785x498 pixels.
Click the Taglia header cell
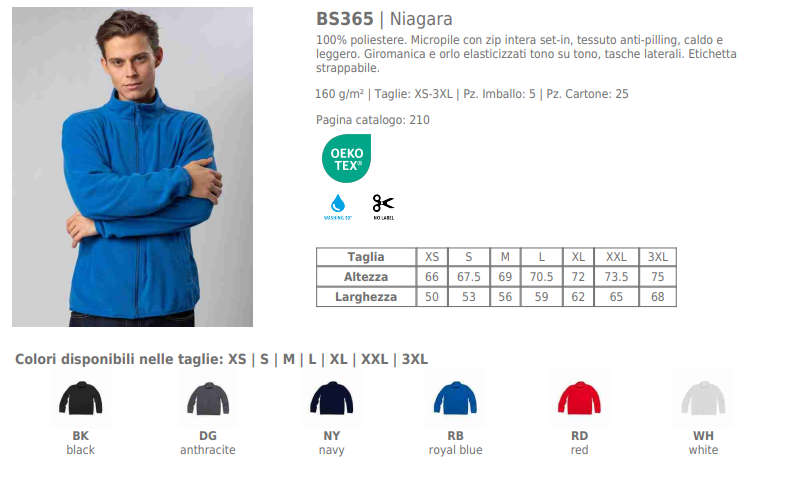[x=366, y=257]
